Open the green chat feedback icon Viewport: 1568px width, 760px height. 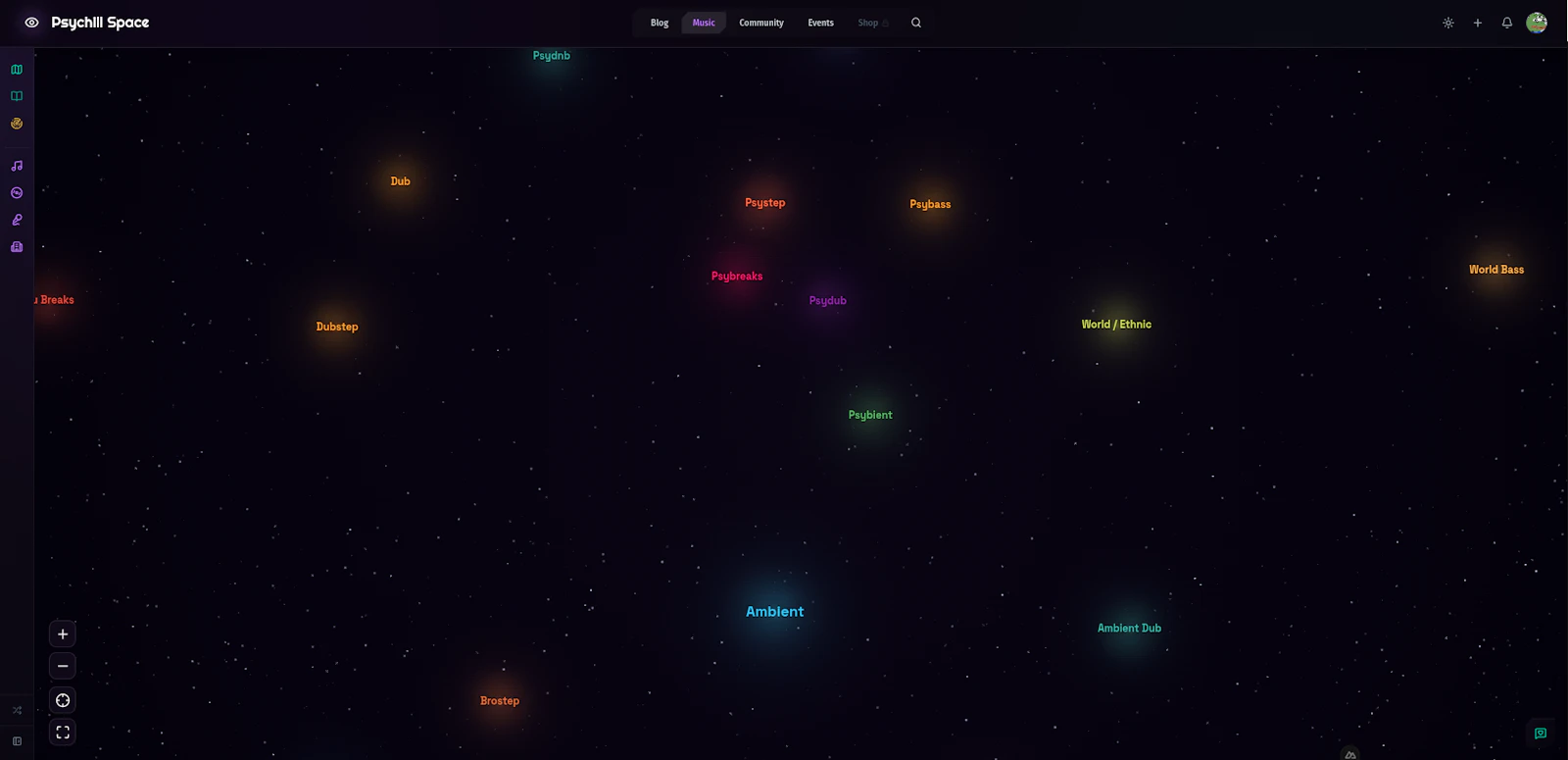coord(1541,734)
